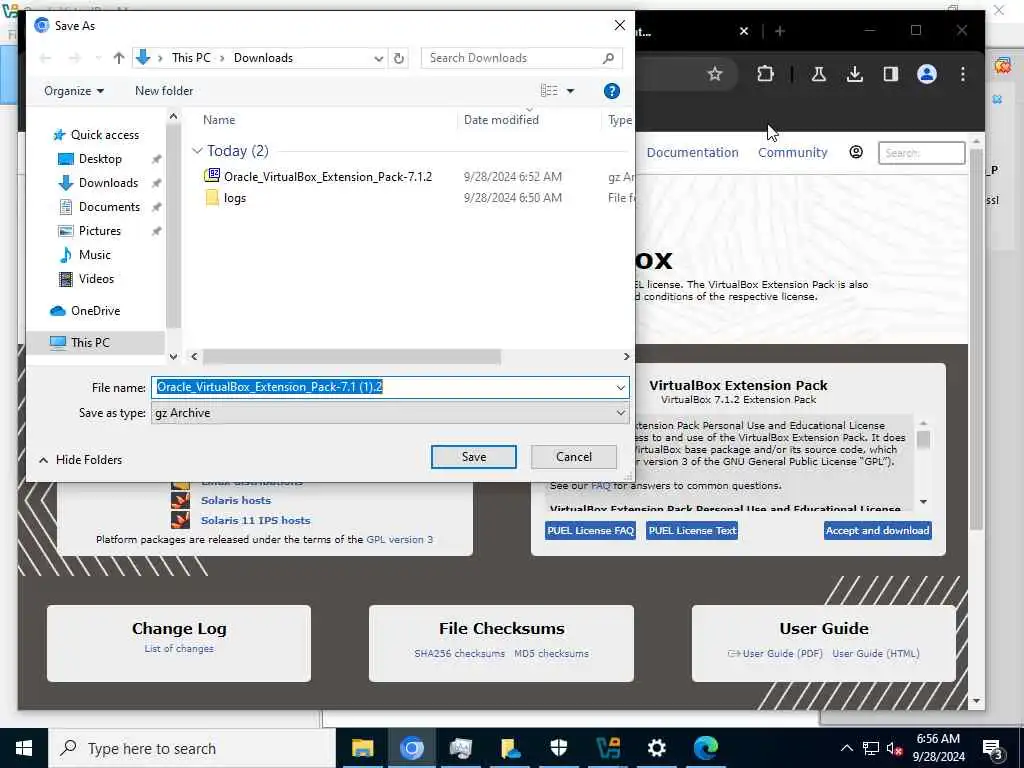Sort files by Date modified column
The image size is (1024, 768).
(501, 120)
